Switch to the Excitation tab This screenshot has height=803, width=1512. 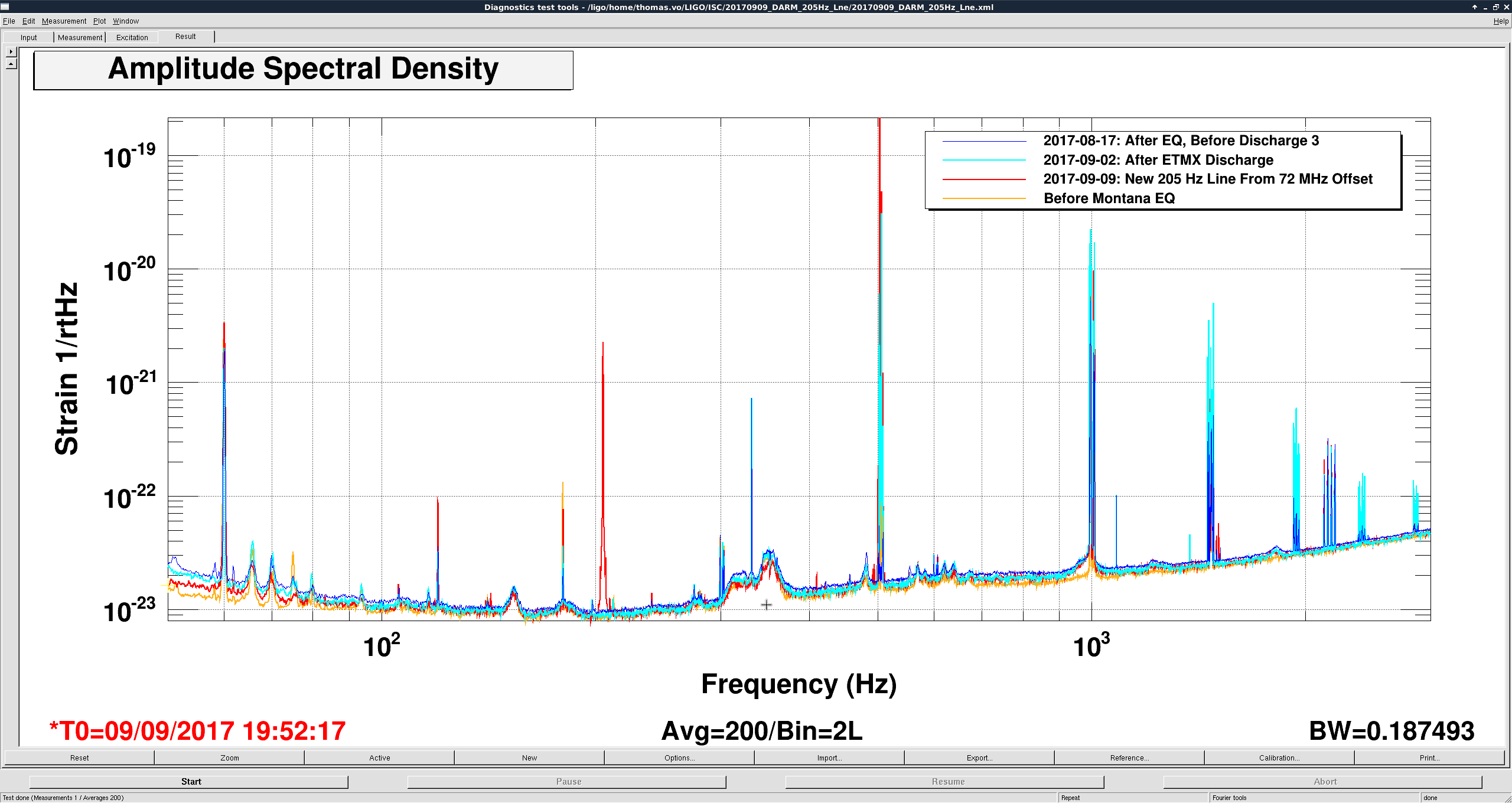pos(132,37)
